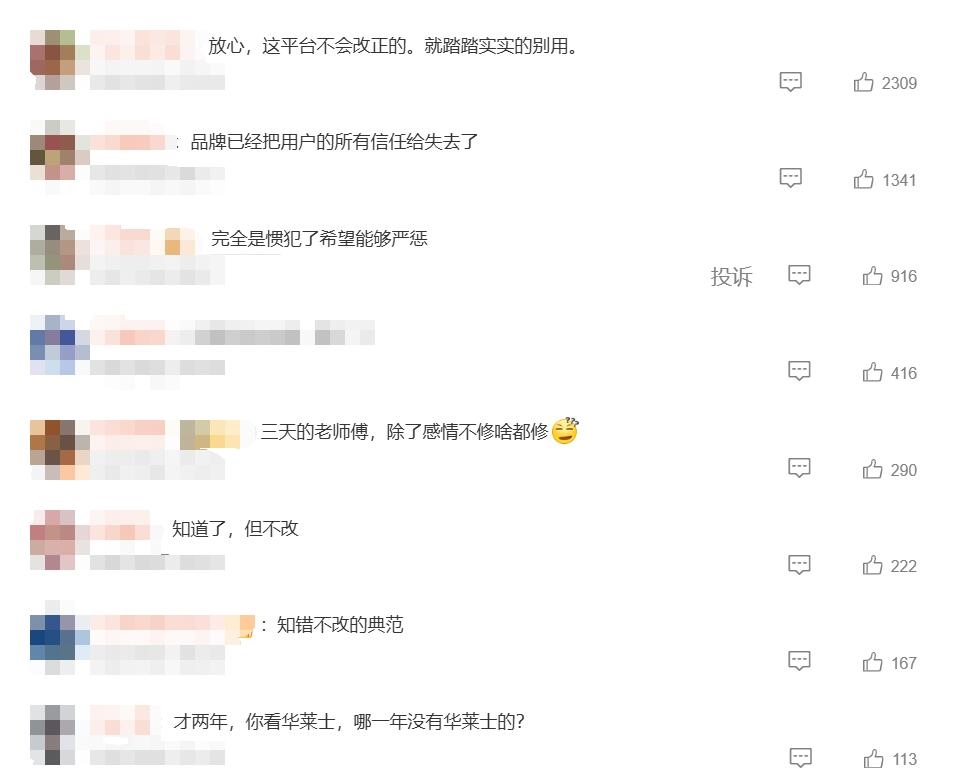Image resolution: width=955 pixels, height=783 pixels.
Task: Reply to the comment with 416 likes
Action: pos(799,371)
